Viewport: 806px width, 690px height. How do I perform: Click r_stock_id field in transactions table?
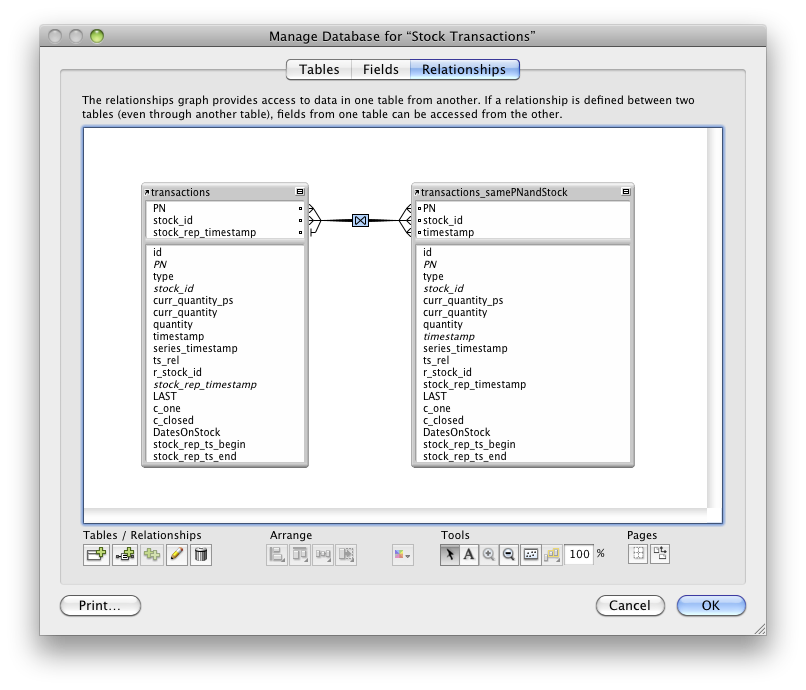click(177, 372)
